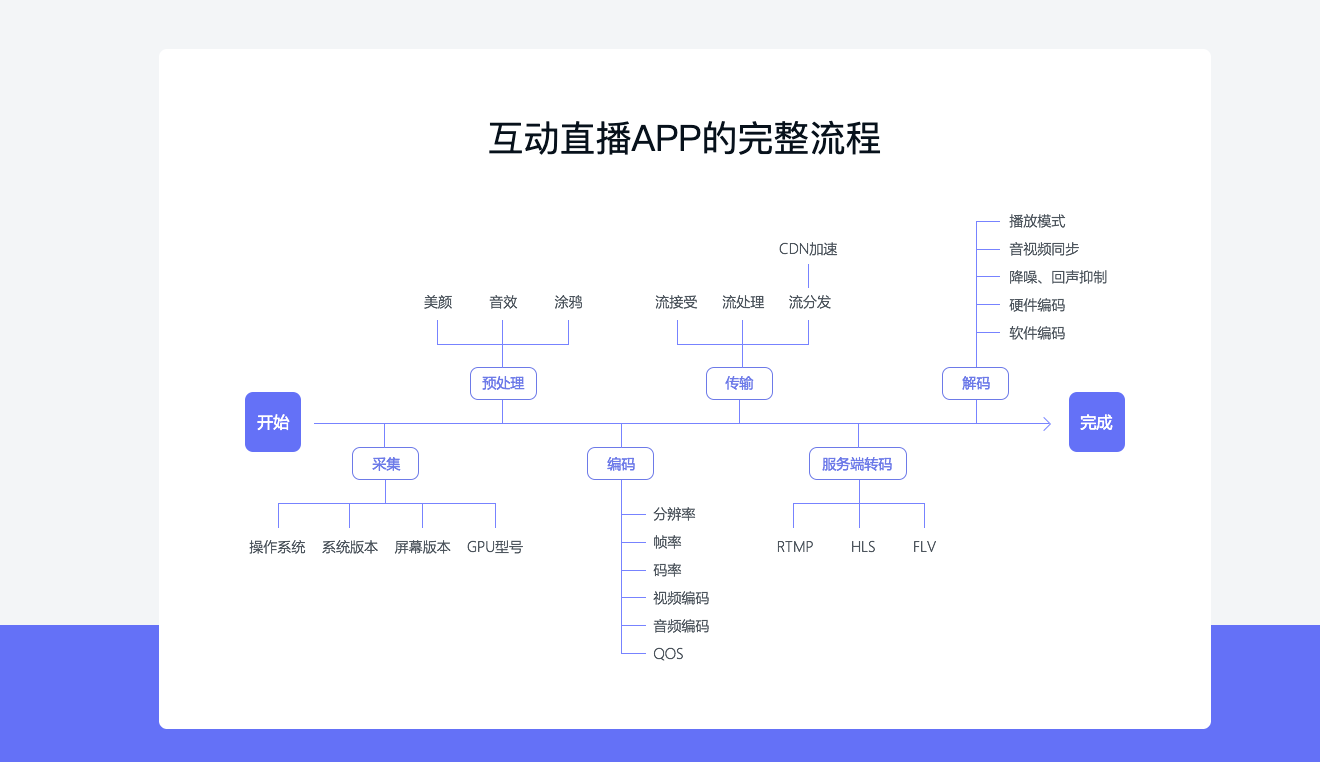Select the 预处理 node box

[503, 383]
